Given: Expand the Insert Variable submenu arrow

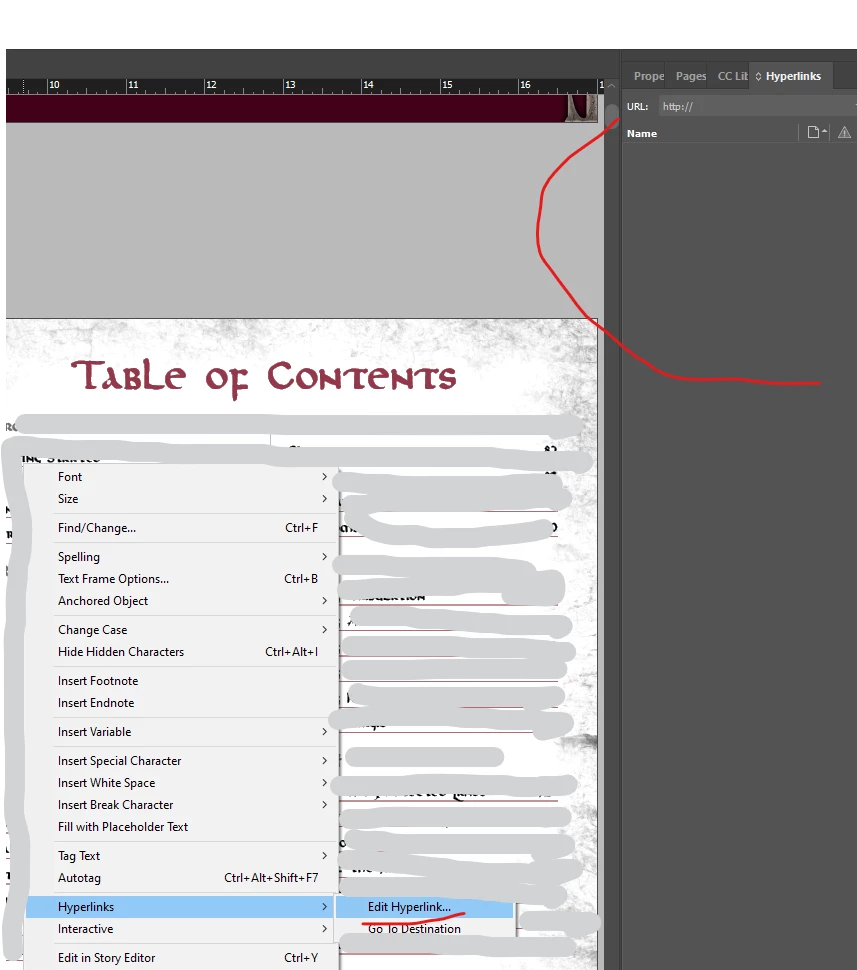Looking at the screenshot, I should pos(324,732).
